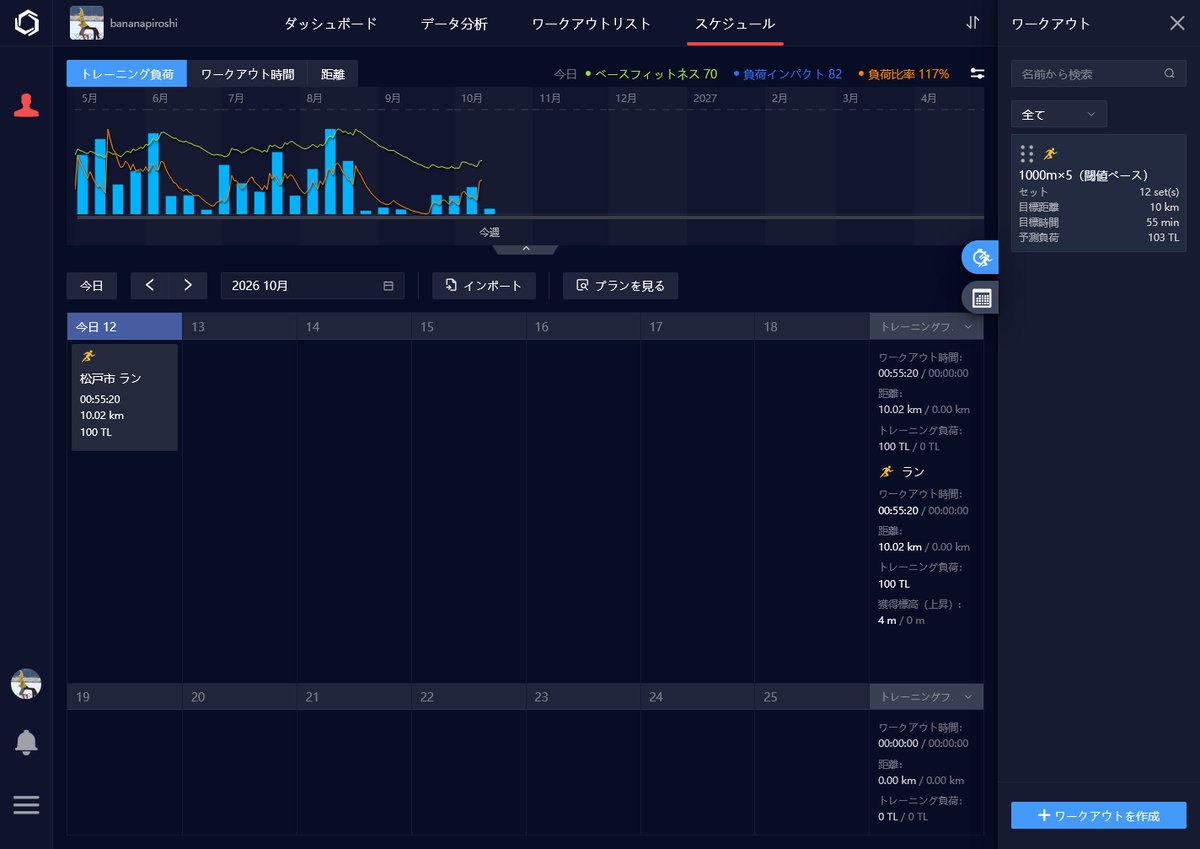1200x849 pixels.
Task: Click the magnifier search icon
Action: (x=1169, y=73)
